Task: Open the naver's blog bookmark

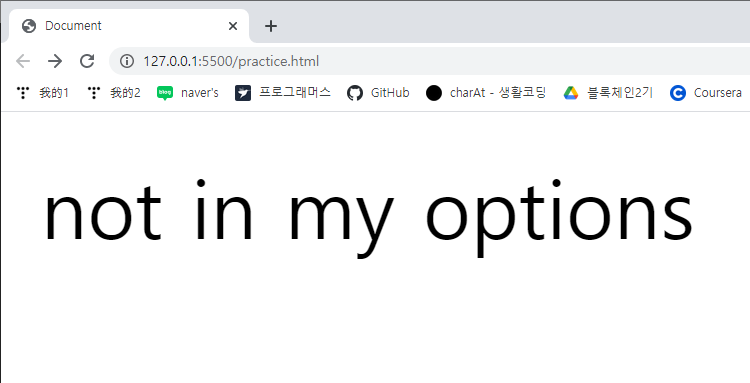Action: click(x=188, y=93)
